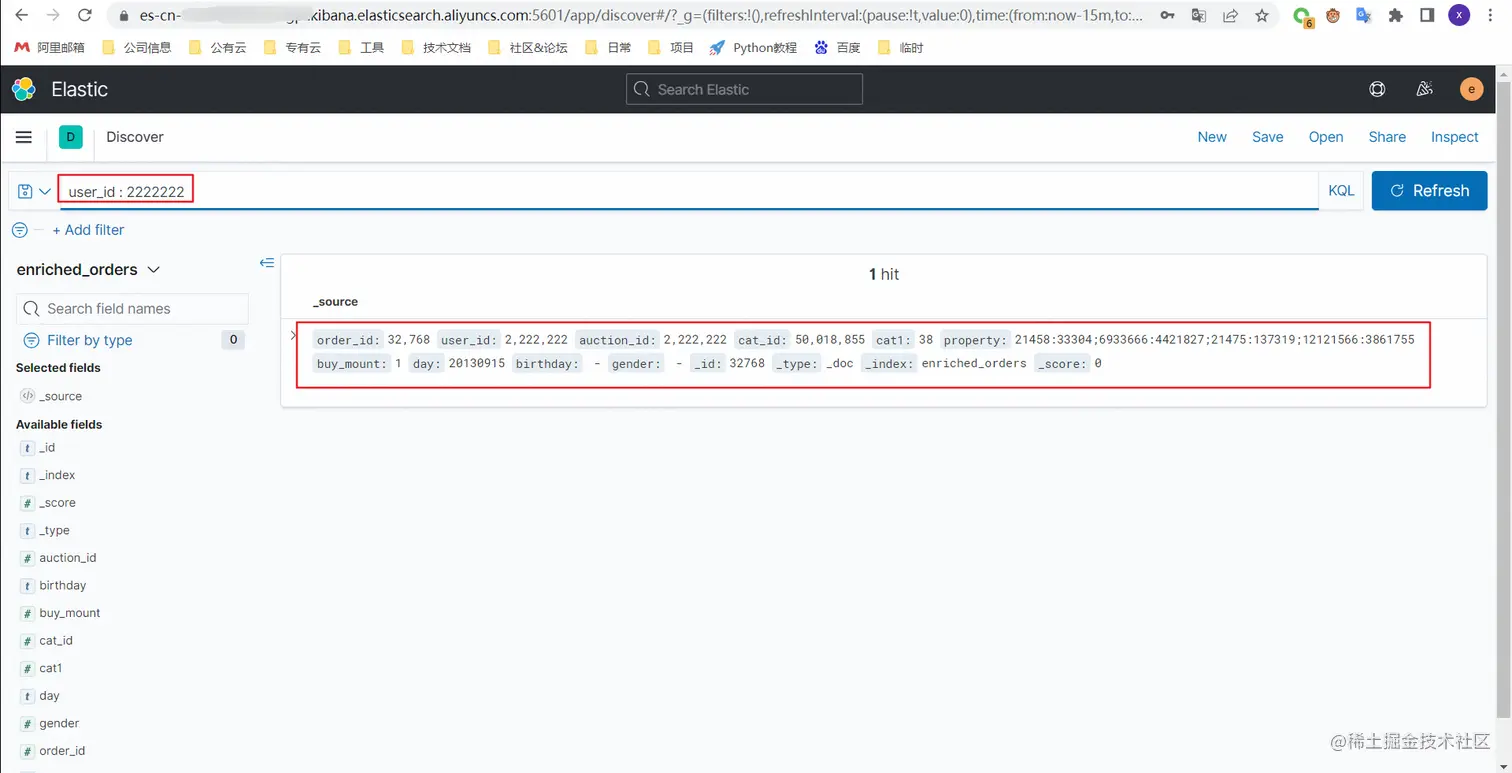Viewport: 1512px width, 773px height.
Task: Focus the Search Elastic box
Action: click(744, 89)
